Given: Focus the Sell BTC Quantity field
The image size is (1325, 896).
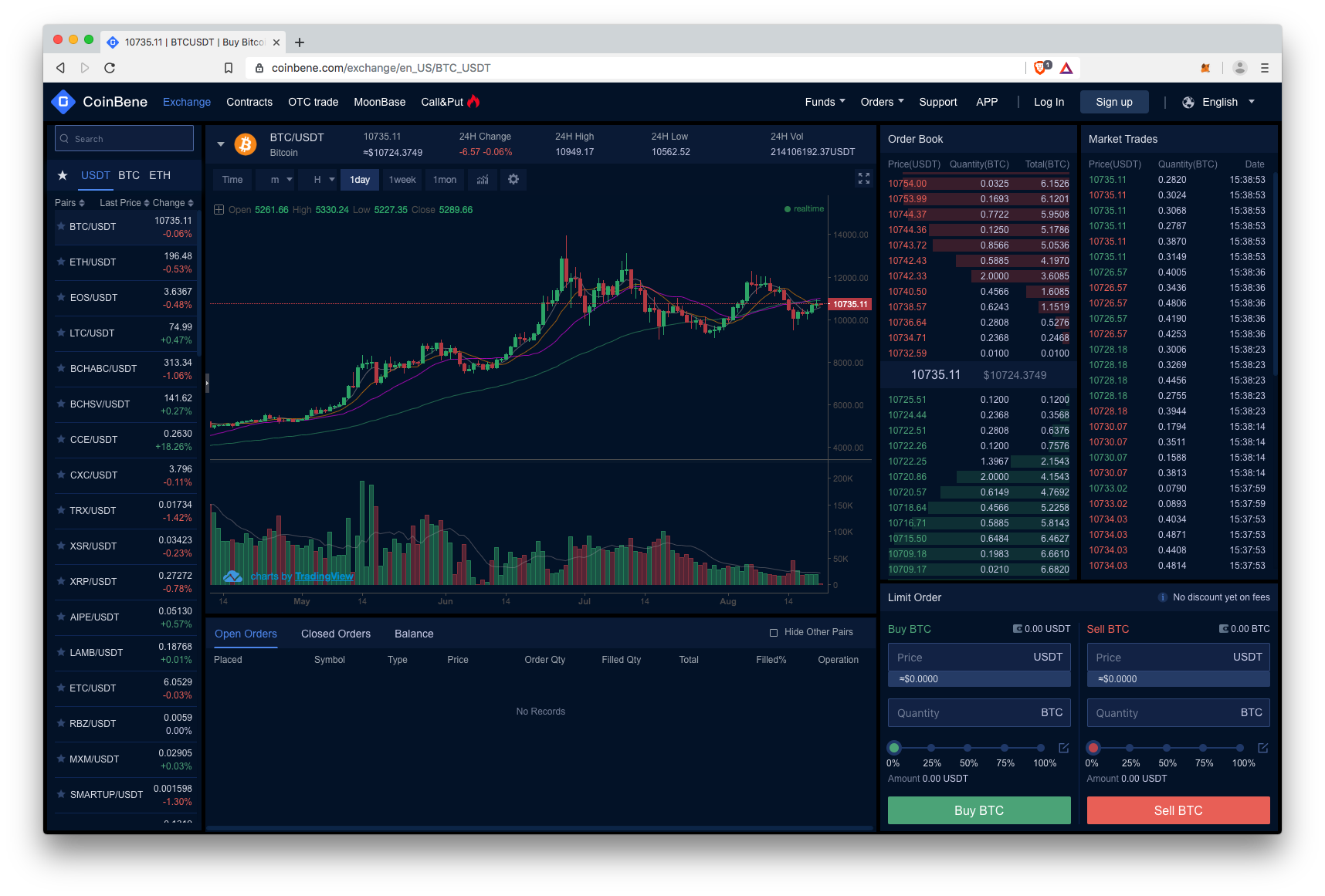Looking at the screenshot, I should click(1178, 712).
